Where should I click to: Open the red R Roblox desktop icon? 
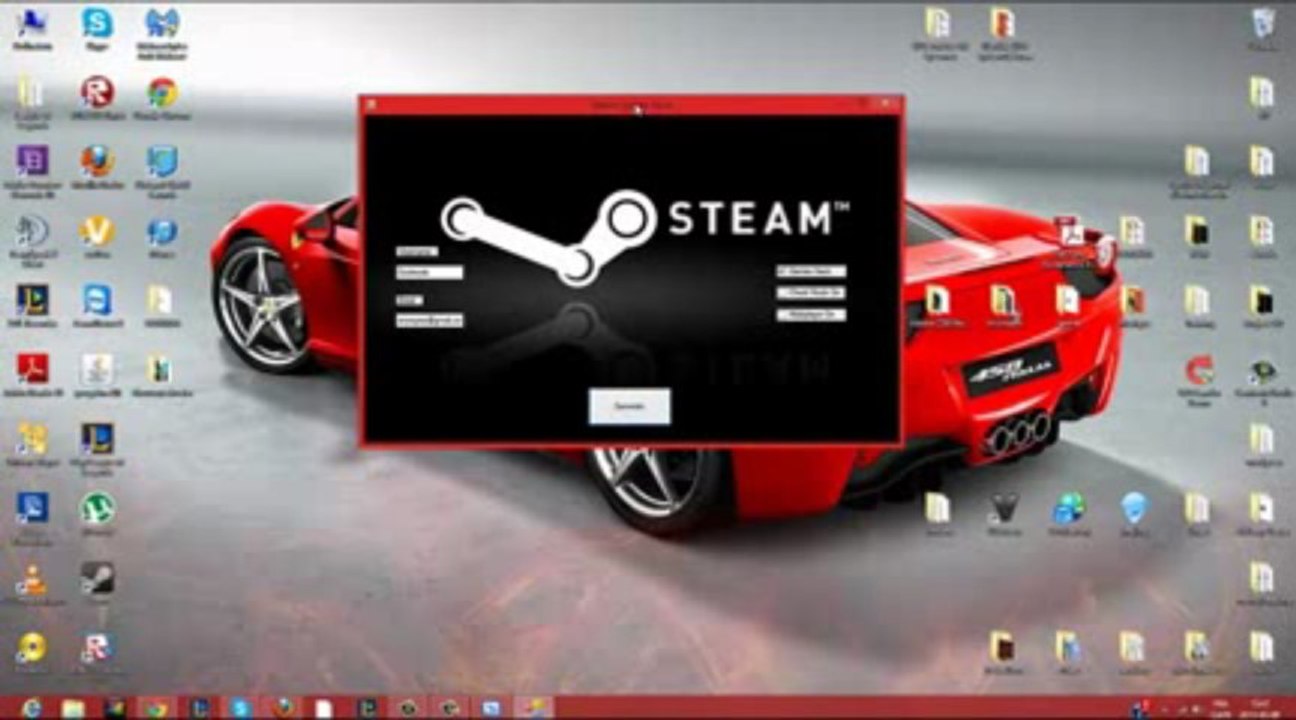(x=97, y=92)
